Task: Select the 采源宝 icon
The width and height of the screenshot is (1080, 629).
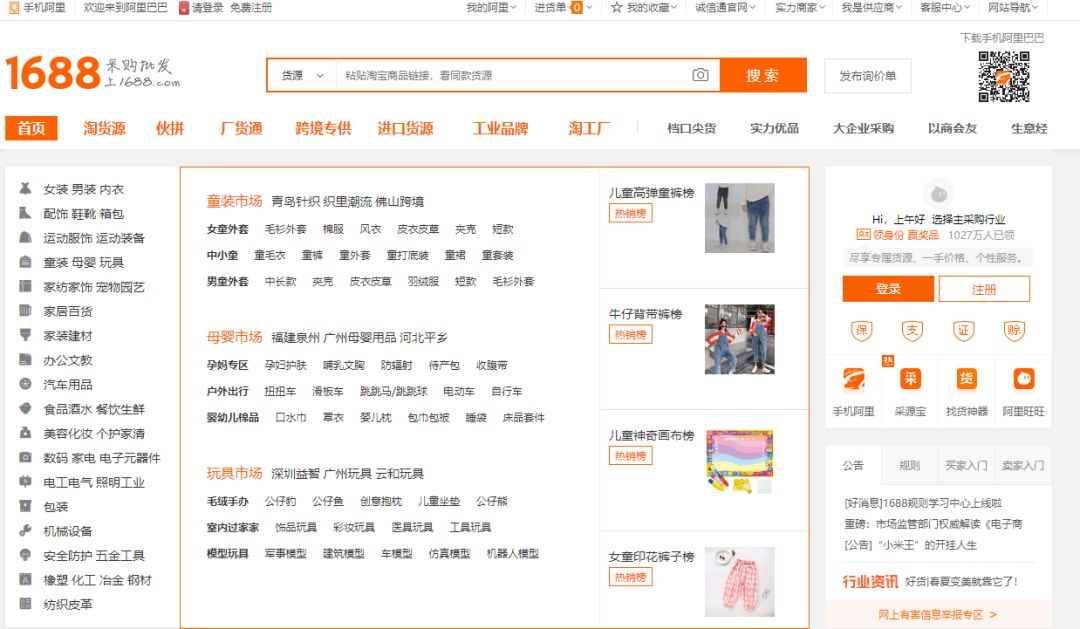Action: [910, 380]
